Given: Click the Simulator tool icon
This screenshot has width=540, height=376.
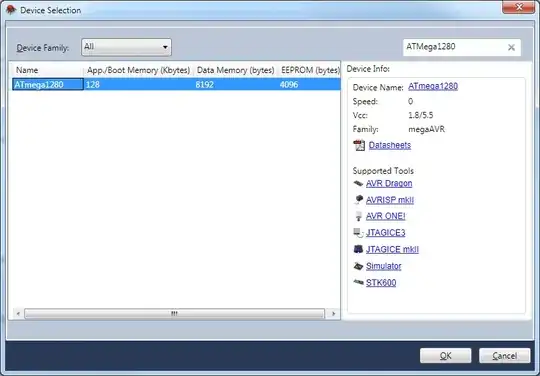Looking at the screenshot, I should tap(358, 266).
